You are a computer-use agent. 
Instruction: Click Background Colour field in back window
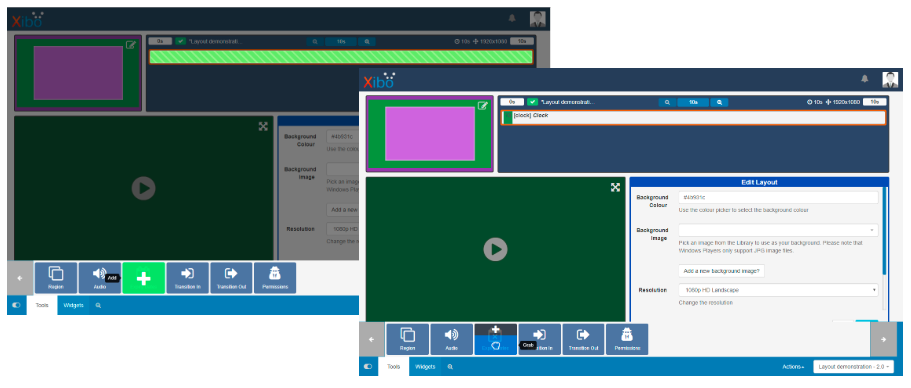[343, 136]
